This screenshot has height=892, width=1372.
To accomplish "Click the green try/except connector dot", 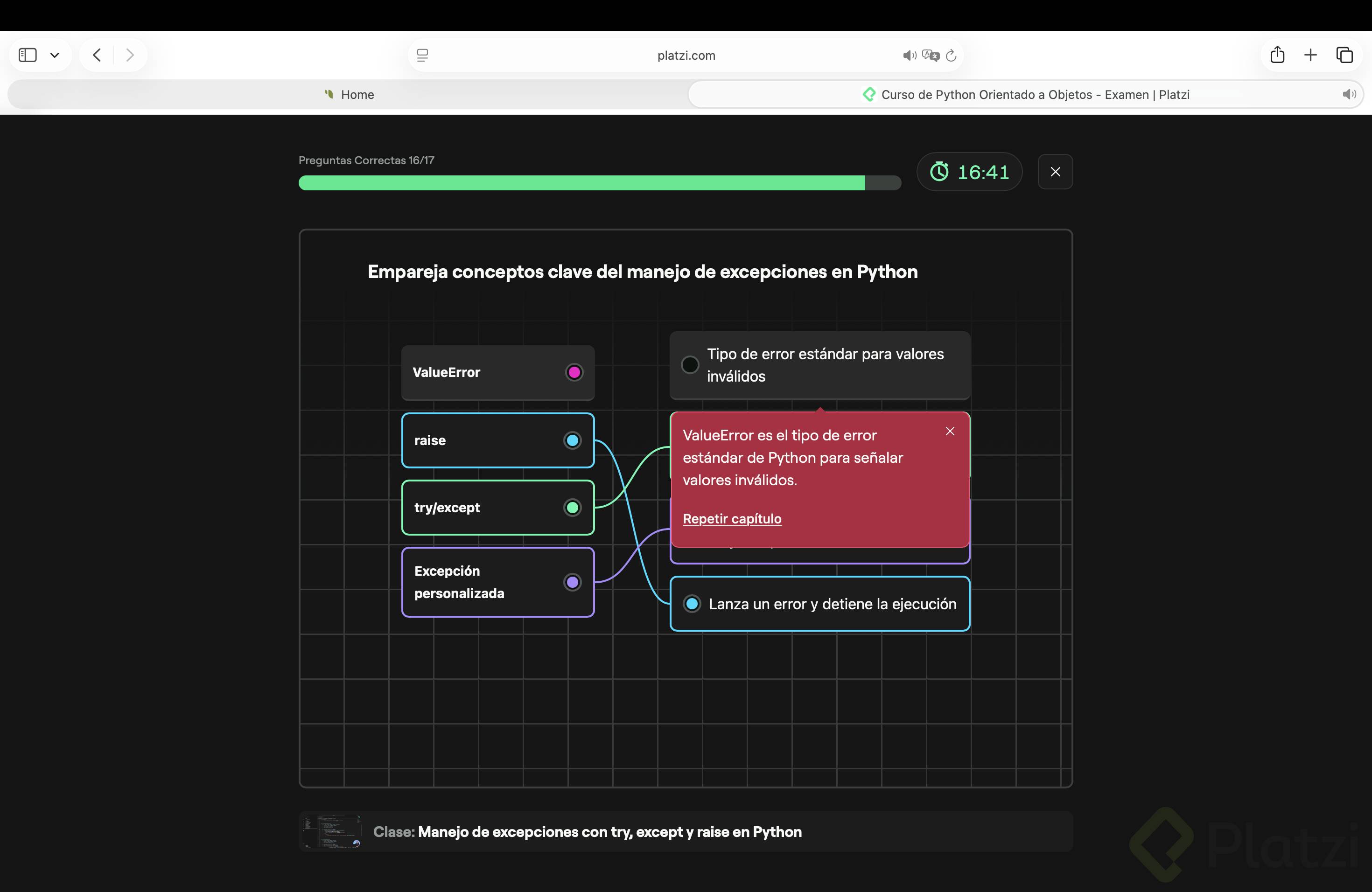I will (572, 508).
